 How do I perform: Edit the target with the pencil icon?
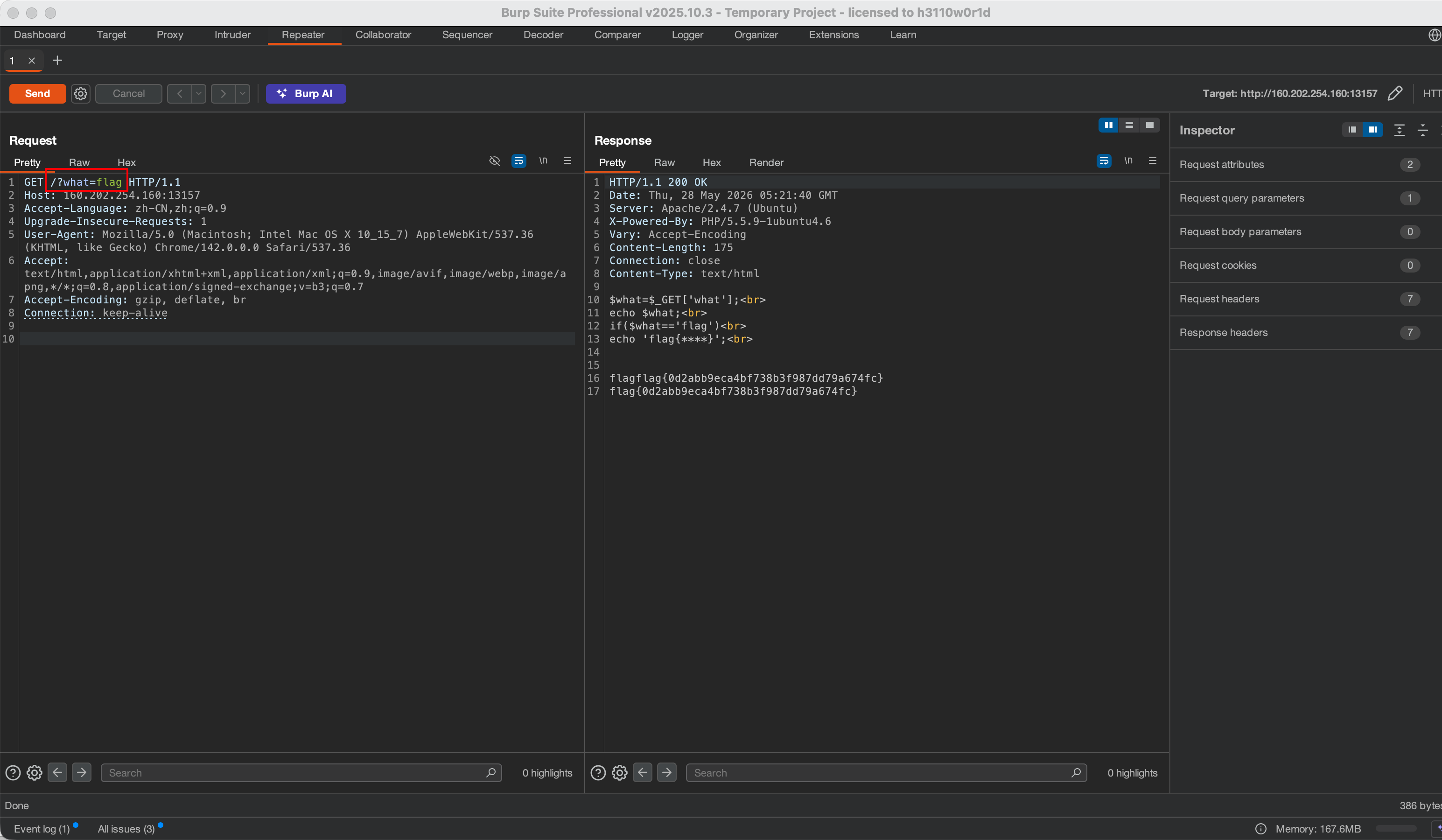tap(1395, 93)
